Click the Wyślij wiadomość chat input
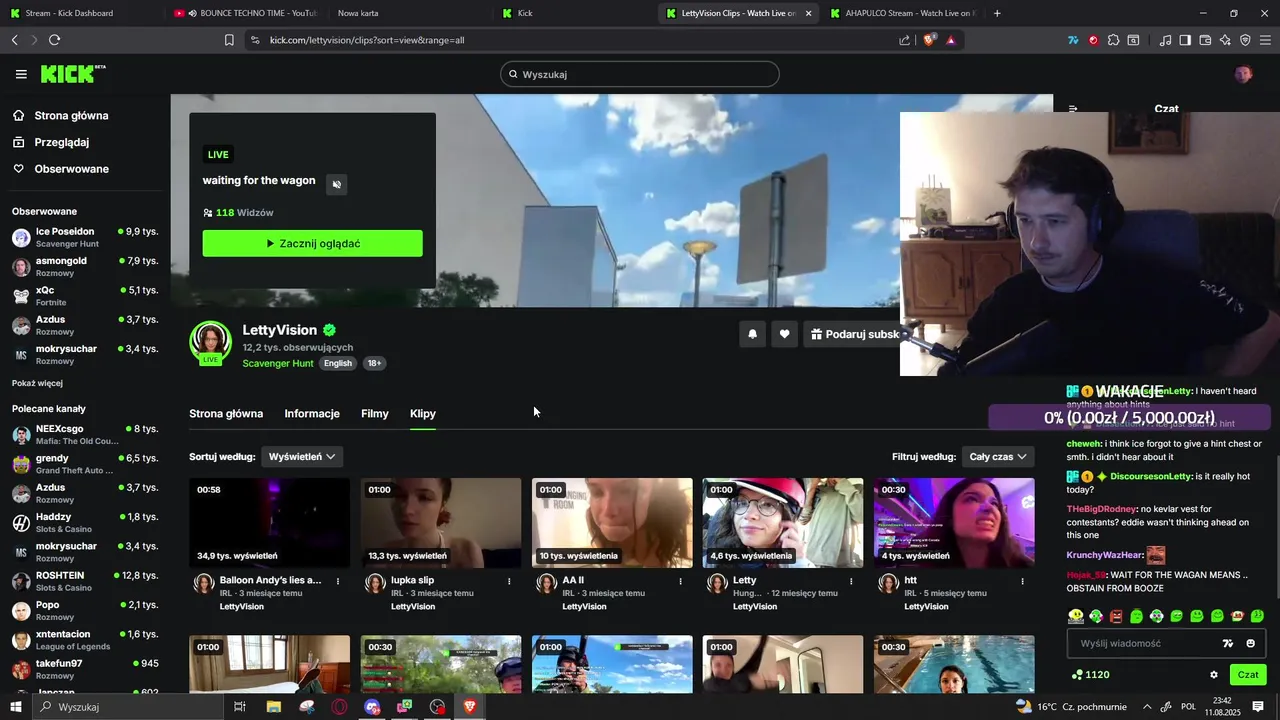 [1145, 643]
